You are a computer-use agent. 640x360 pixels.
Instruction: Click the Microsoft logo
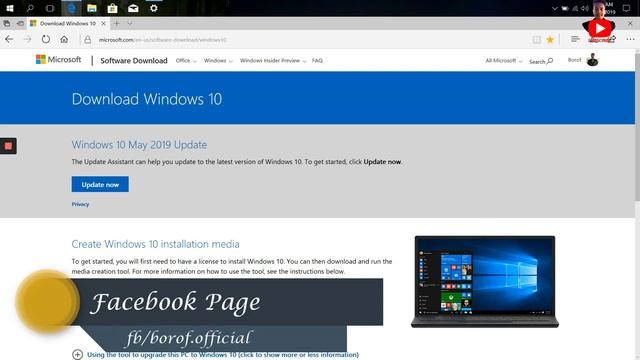point(58,60)
